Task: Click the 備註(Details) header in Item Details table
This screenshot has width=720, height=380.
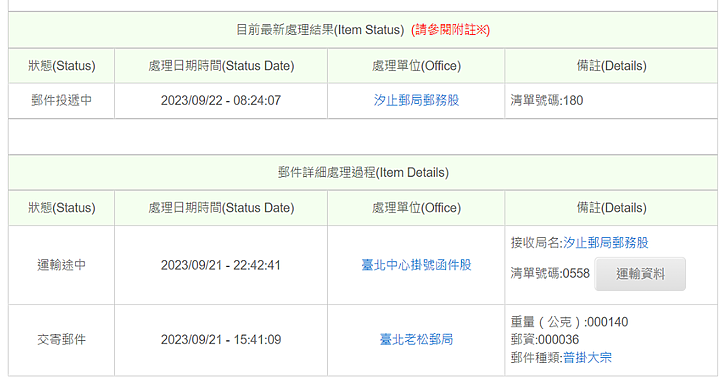Action: pos(611,208)
